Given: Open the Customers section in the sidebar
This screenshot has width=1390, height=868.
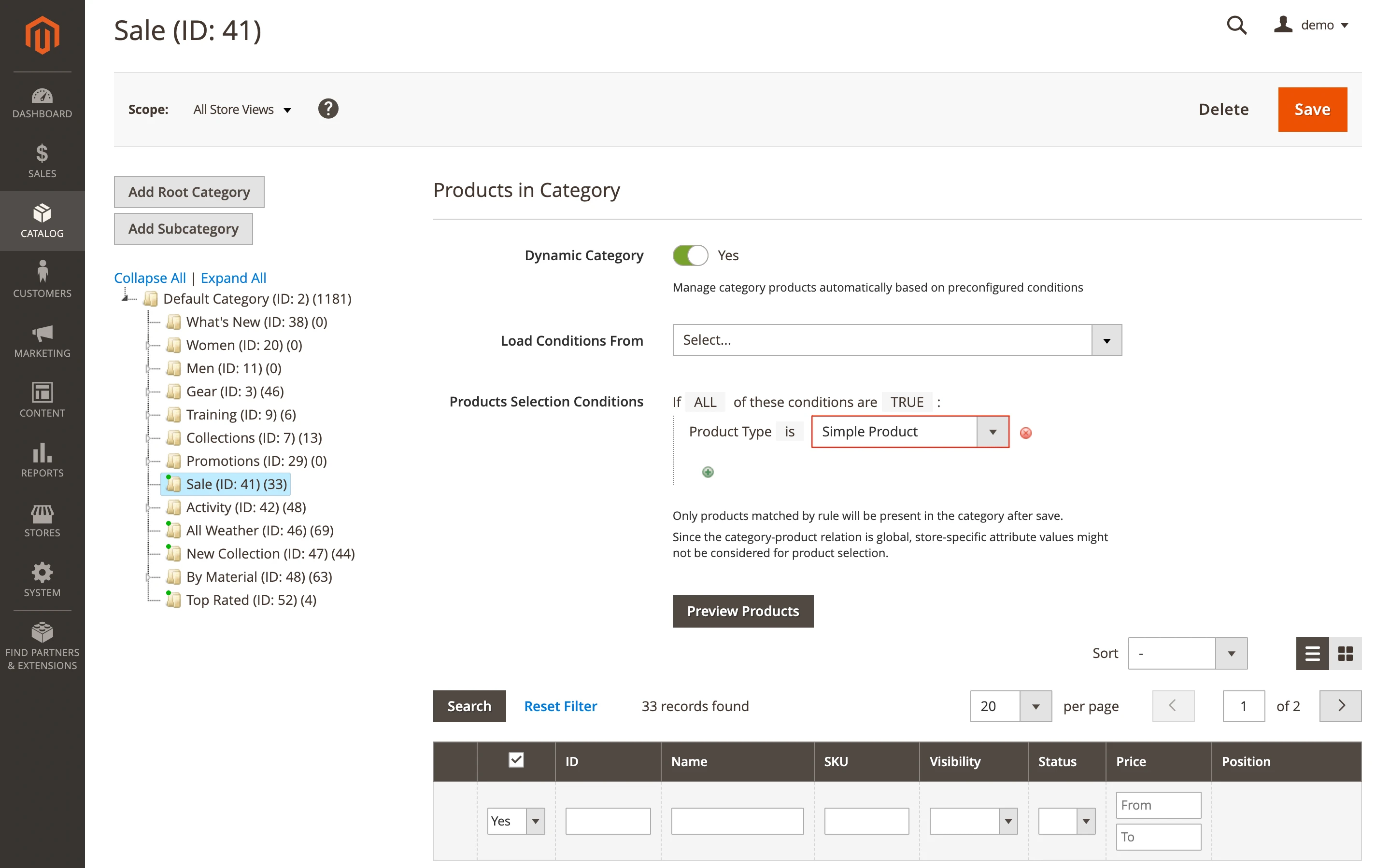Looking at the screenshot, I should point(42,280).
